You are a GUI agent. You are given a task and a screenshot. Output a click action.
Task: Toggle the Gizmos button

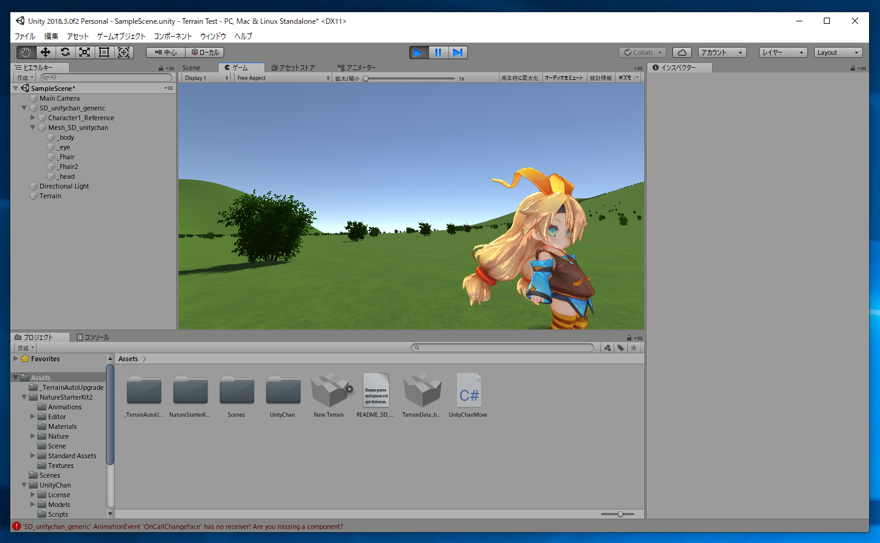tap(625, 78)
